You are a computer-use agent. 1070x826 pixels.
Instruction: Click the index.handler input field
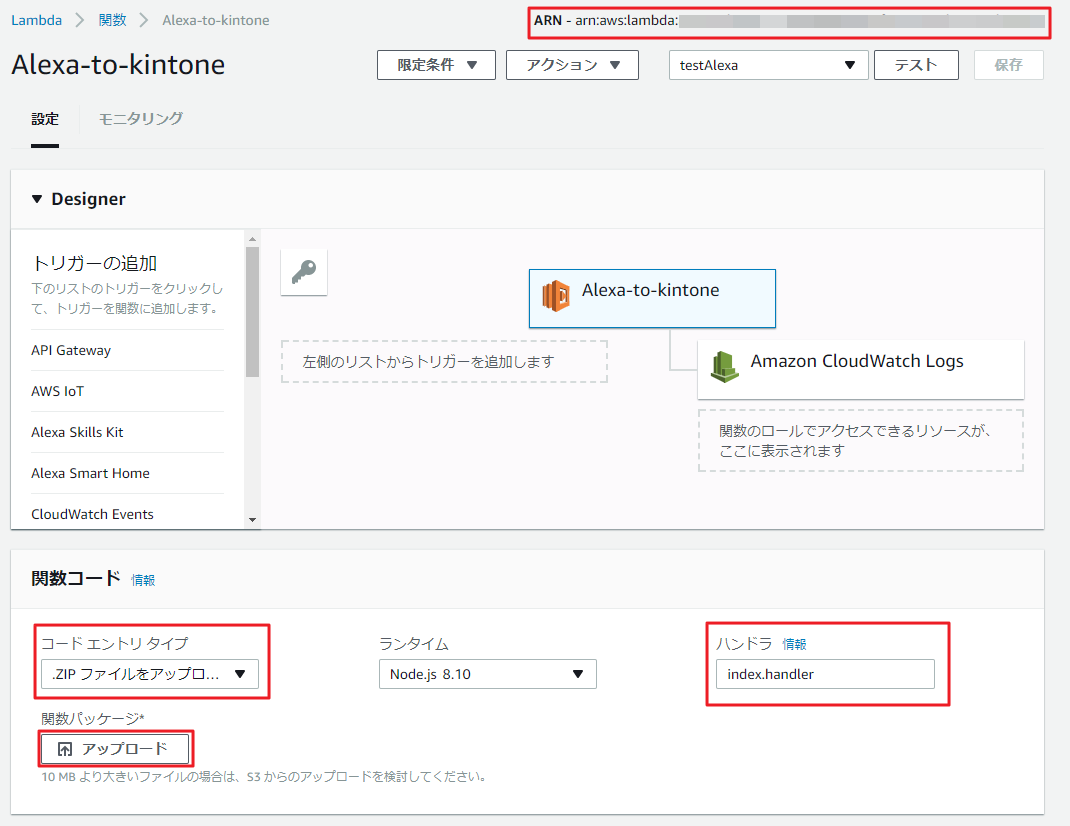[825, 674]
